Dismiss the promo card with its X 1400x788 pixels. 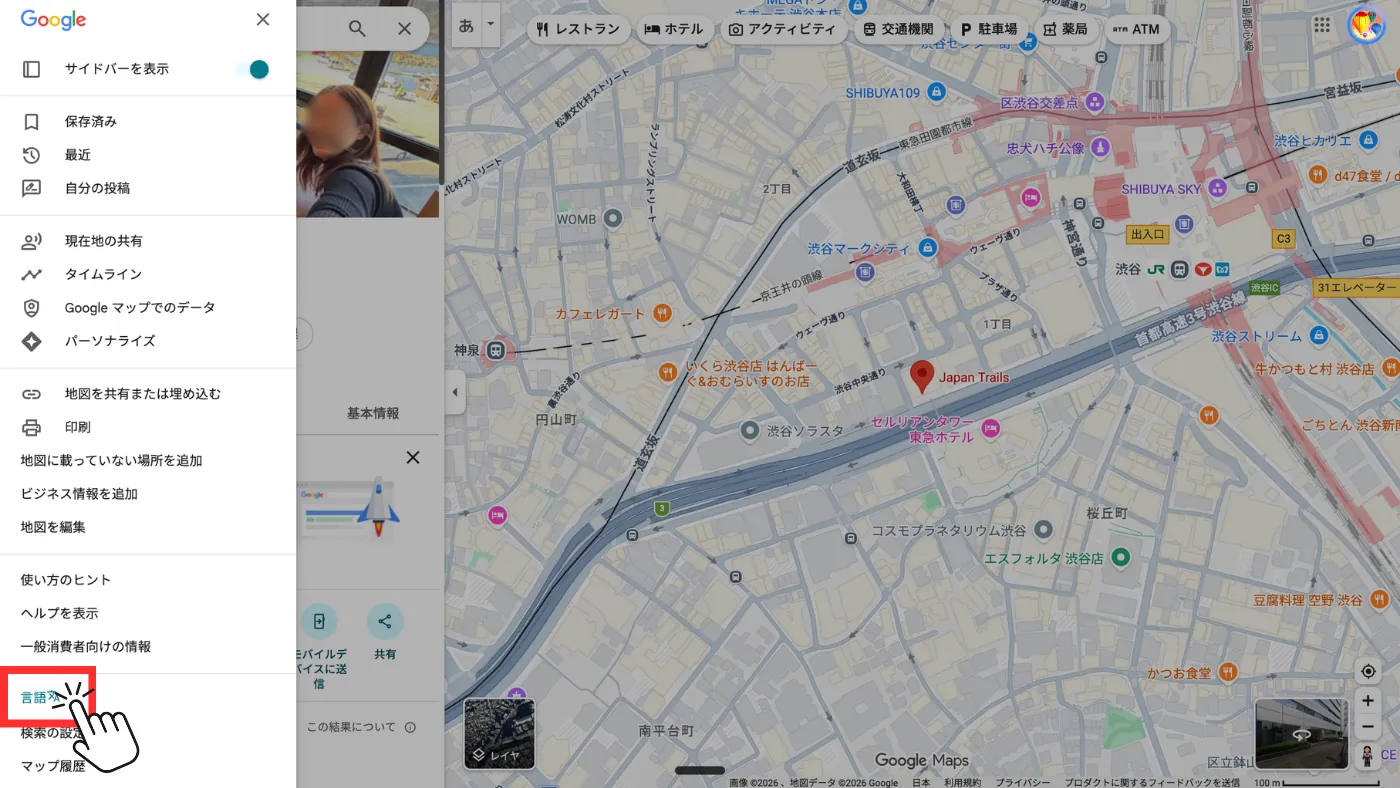click(412, 457)
